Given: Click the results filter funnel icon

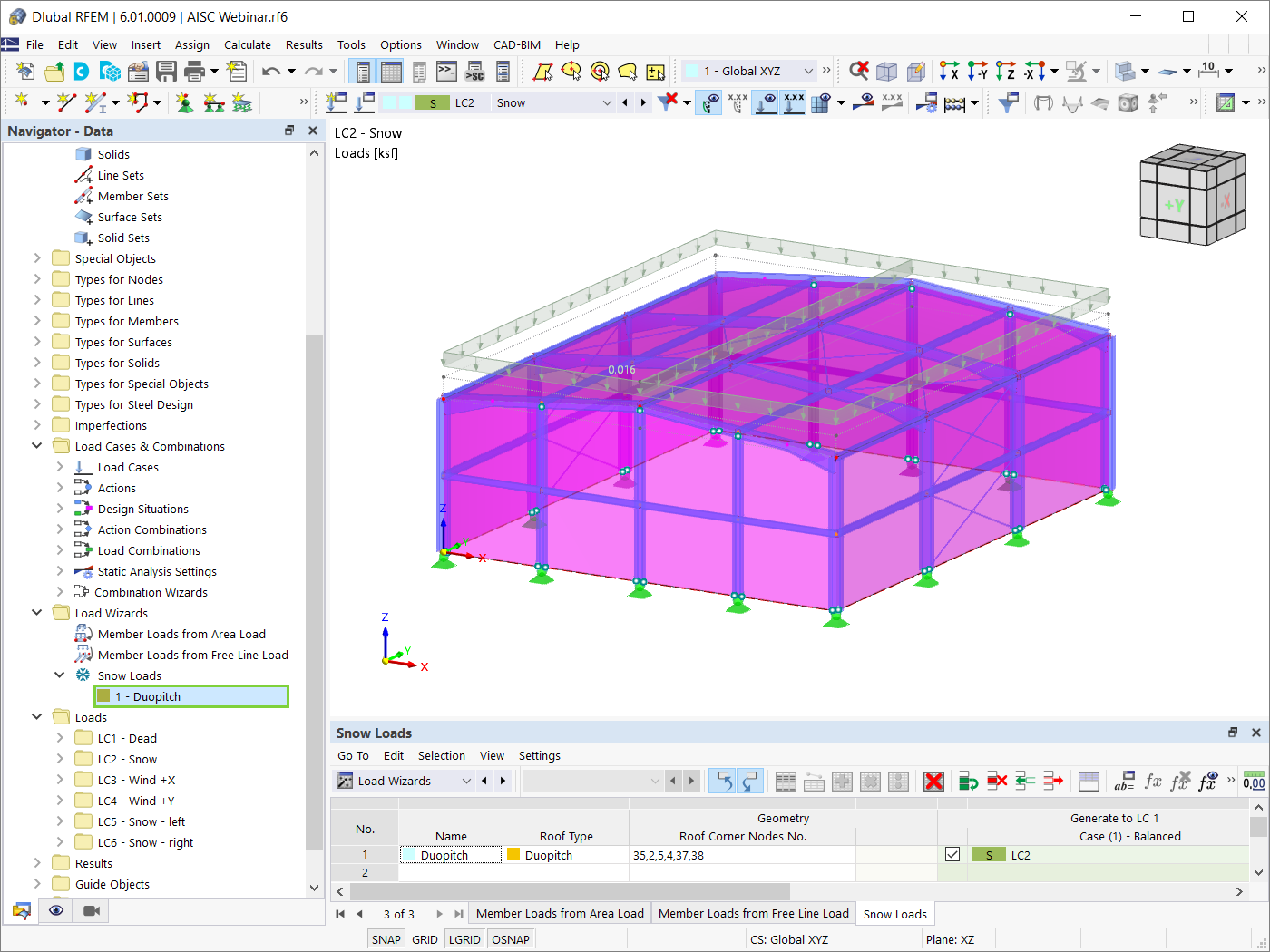Looking at the screenshot, I should [x=1007, y=102].
